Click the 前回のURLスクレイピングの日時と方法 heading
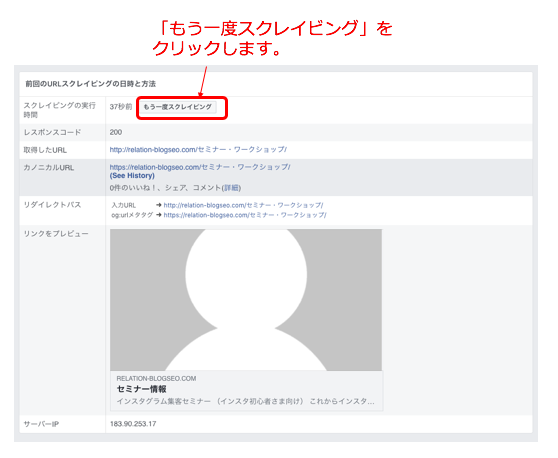 90,84
